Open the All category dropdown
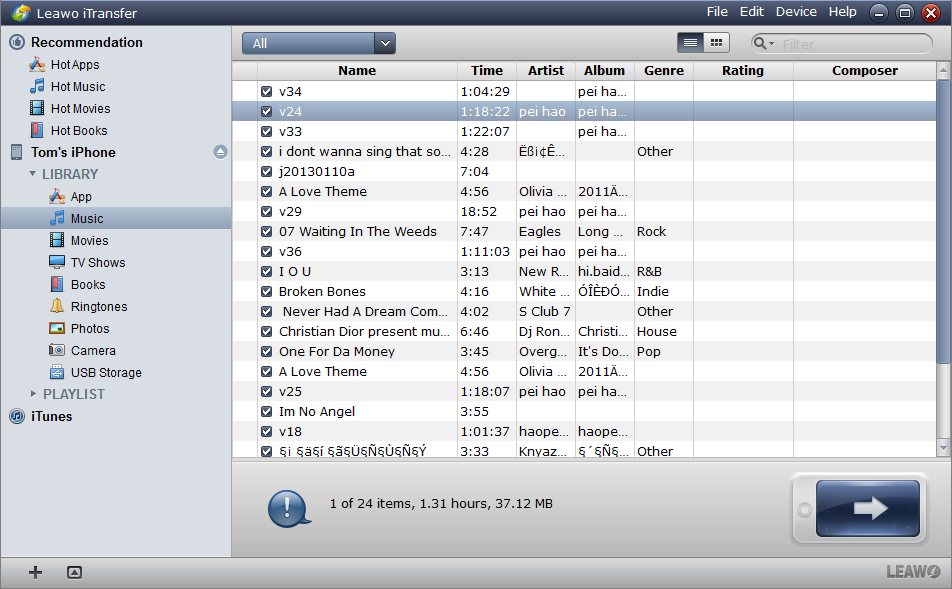Viewport: 952px width, 589px height. click(319, 43)
